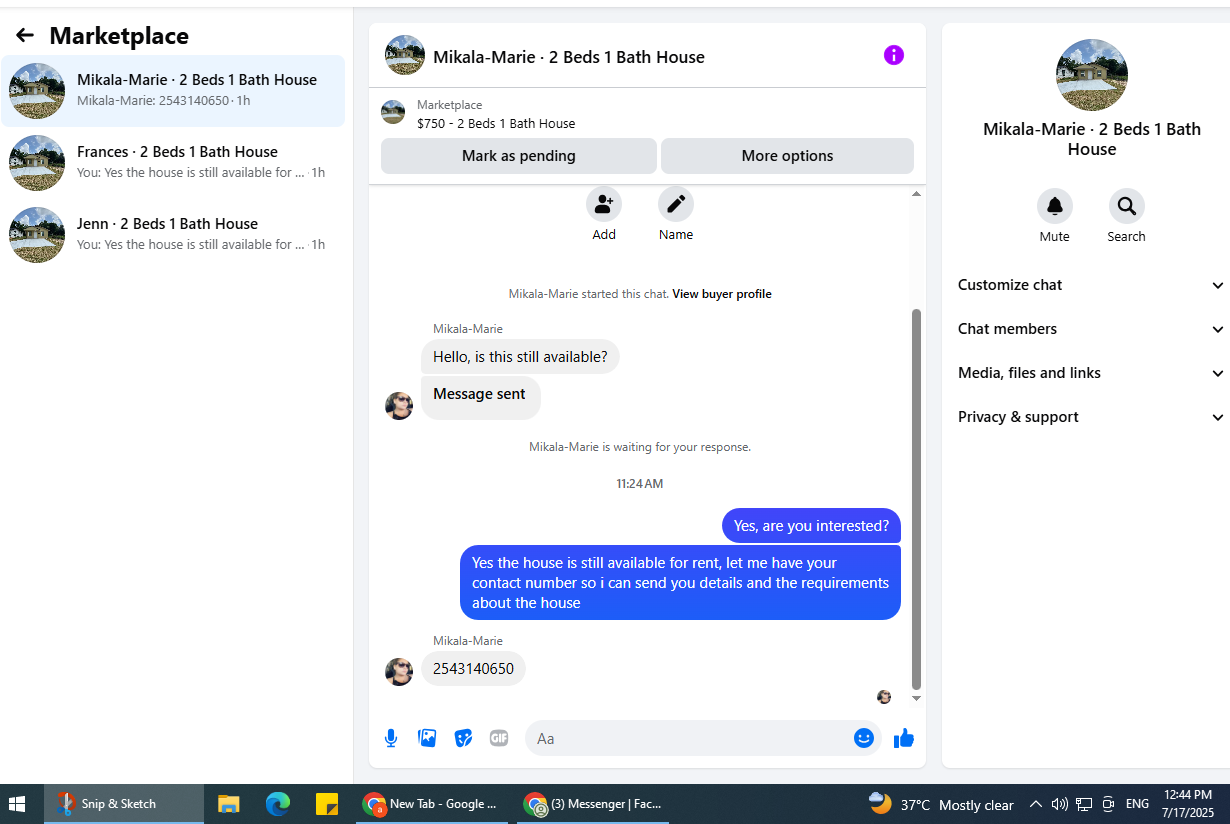
Task: Click the 'Message sent' bubble
Action: pos(480,398)
